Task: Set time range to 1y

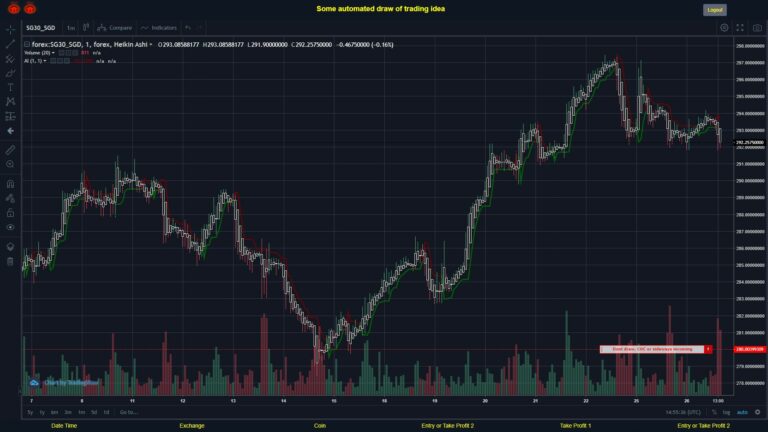Action: 42,412
